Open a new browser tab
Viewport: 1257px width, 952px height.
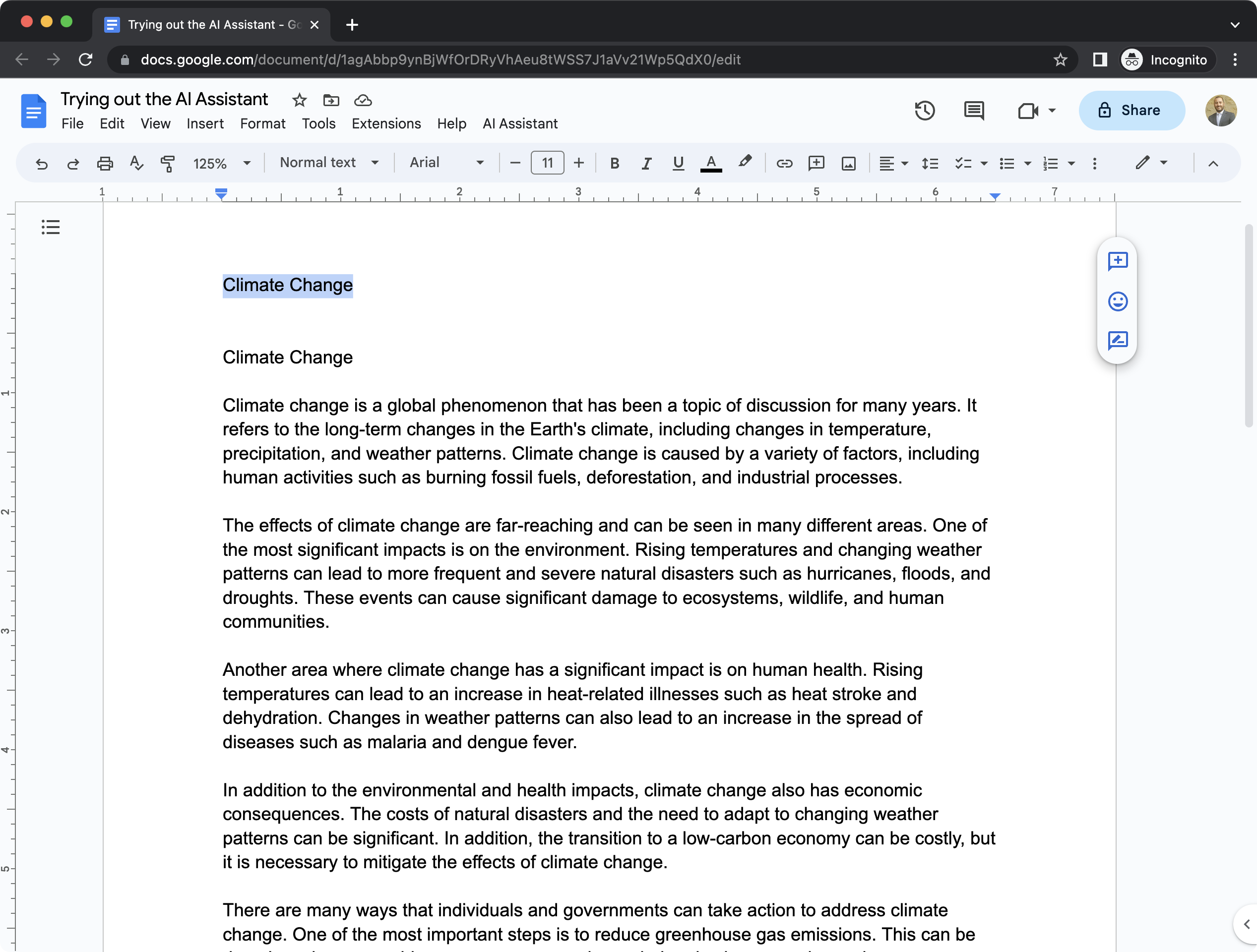(x=352, y=24)
